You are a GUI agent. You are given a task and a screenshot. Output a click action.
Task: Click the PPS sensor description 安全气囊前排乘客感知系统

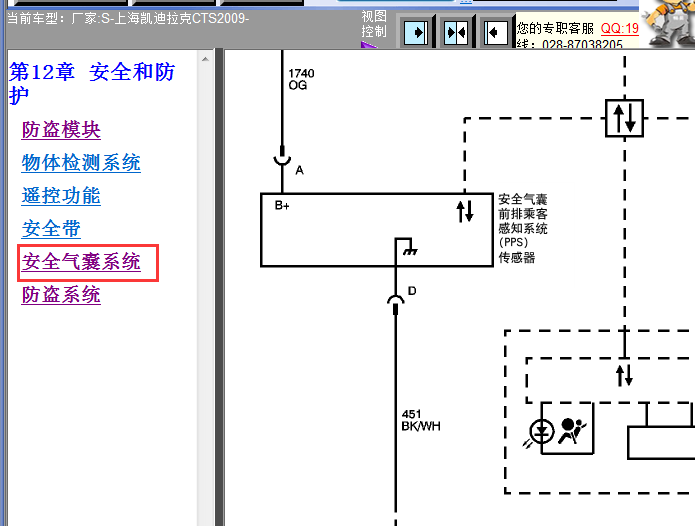tap(523, 228)
